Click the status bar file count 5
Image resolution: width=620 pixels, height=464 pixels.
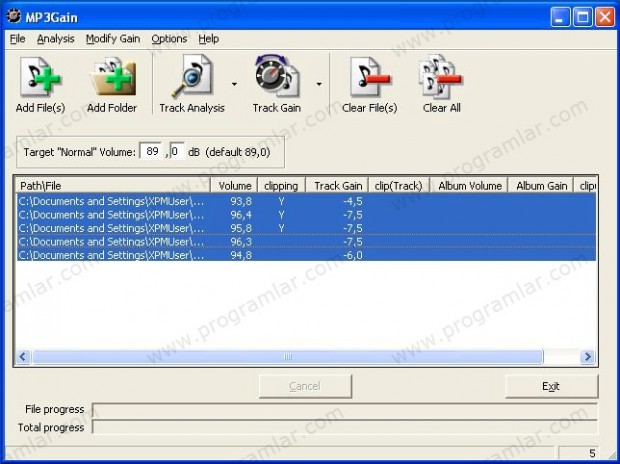592,453
